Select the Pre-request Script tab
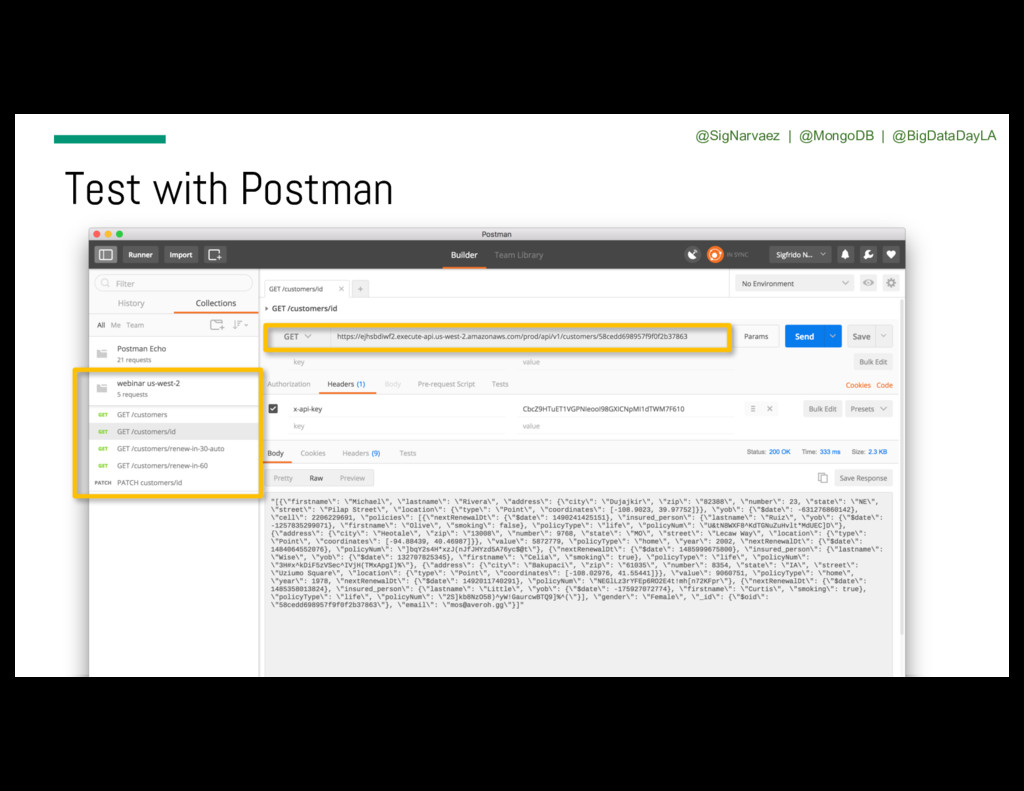1024x791 pixels. (x=446, y=384)
